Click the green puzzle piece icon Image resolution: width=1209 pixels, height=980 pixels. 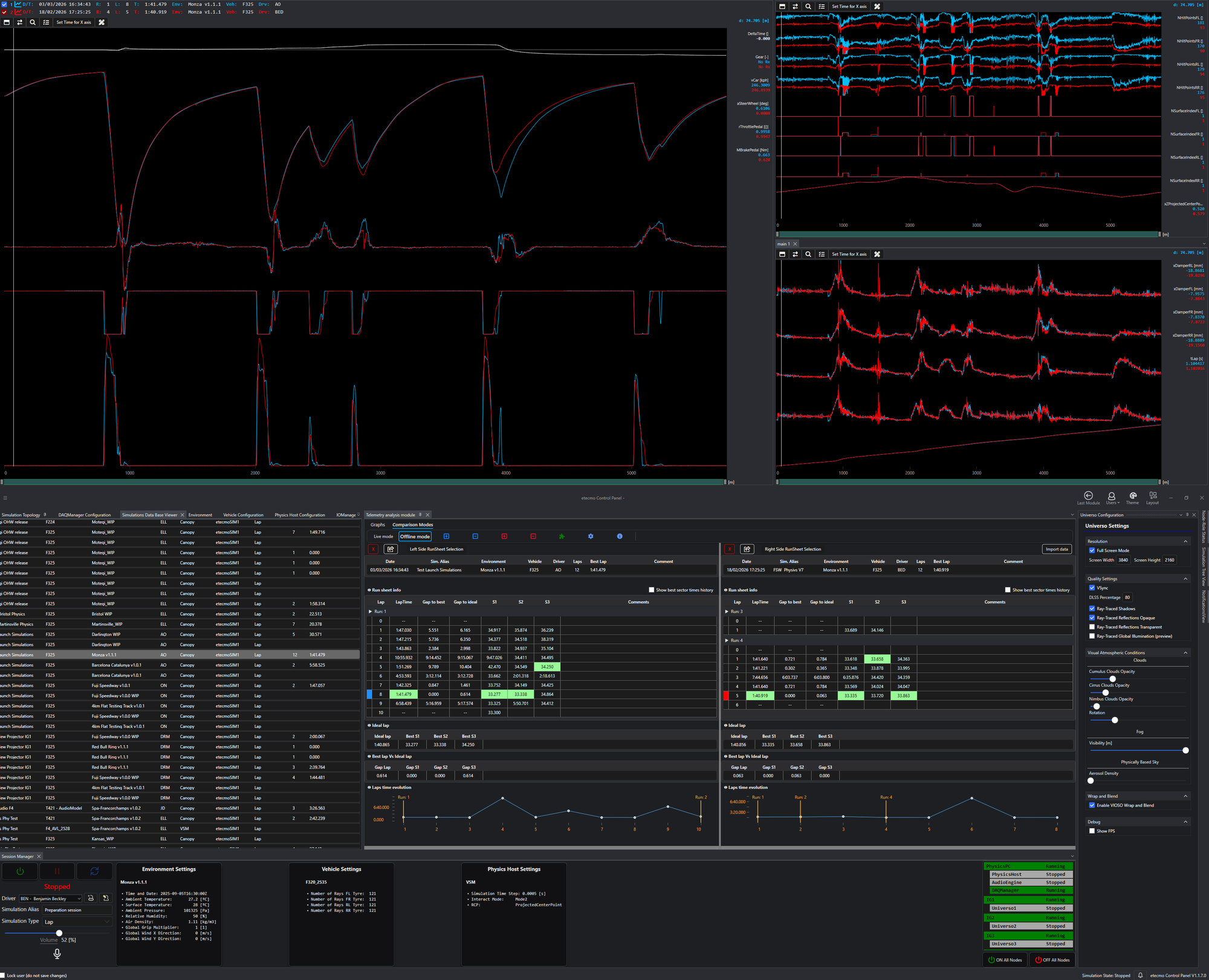pos(562,536)
